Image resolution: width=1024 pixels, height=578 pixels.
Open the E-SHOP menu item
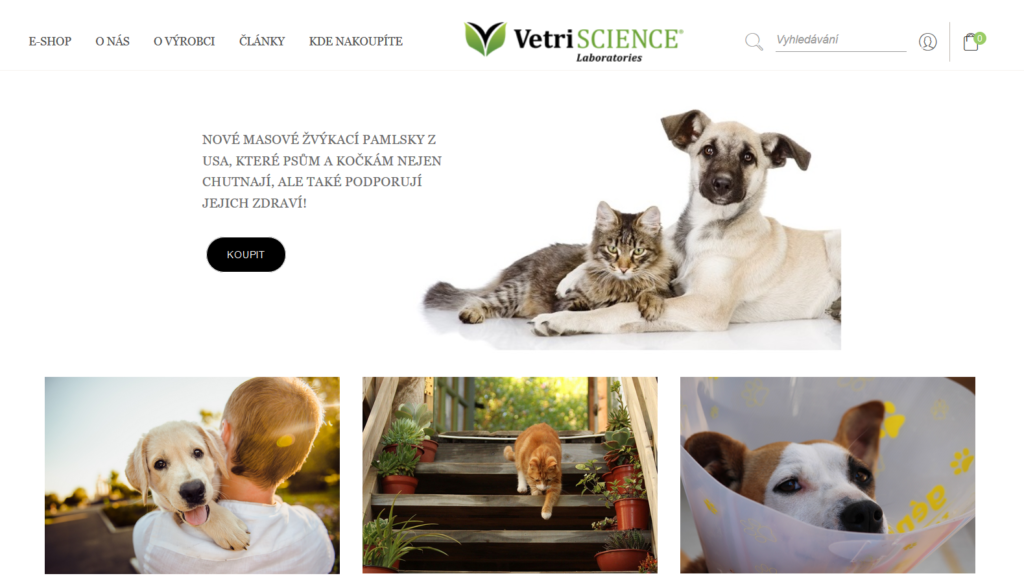coord(50,41)
